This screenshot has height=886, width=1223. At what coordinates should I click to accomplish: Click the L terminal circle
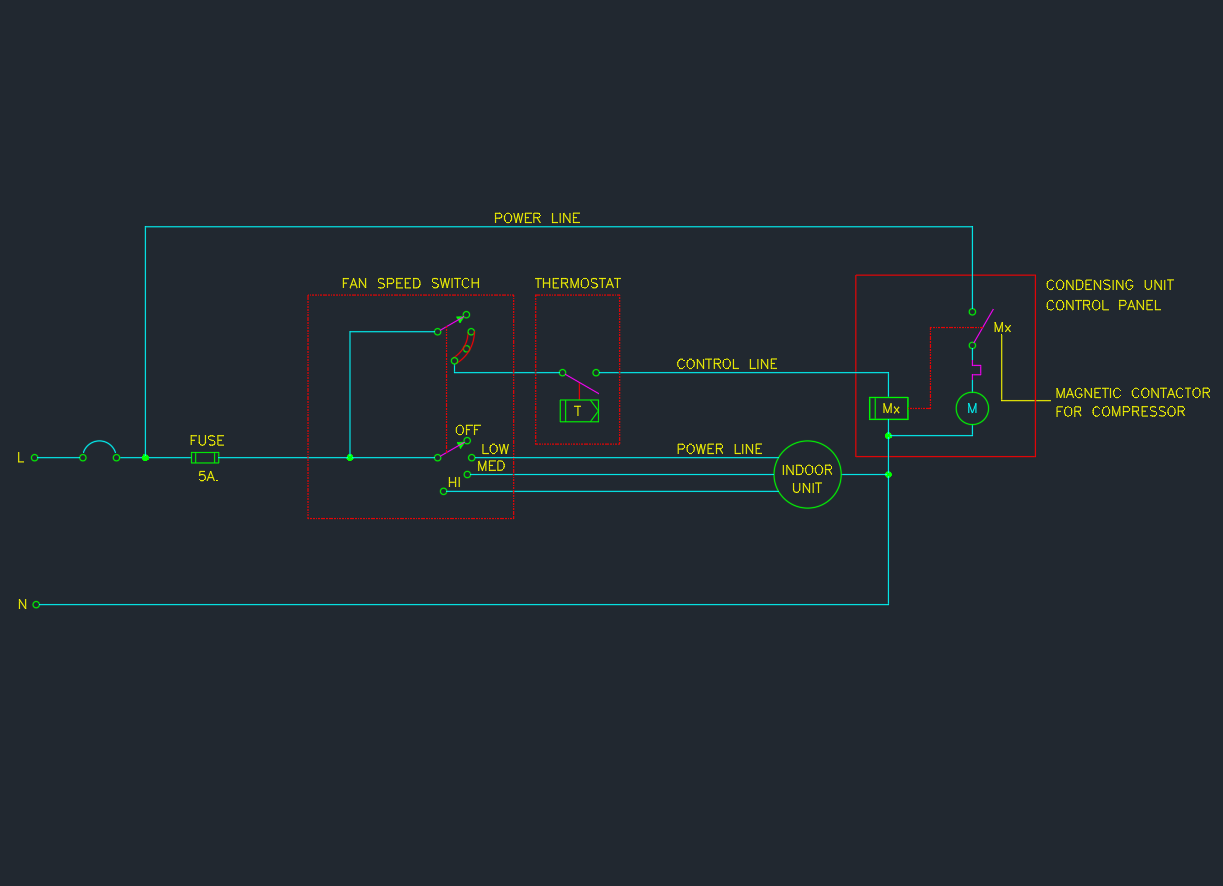click(35, 457)
